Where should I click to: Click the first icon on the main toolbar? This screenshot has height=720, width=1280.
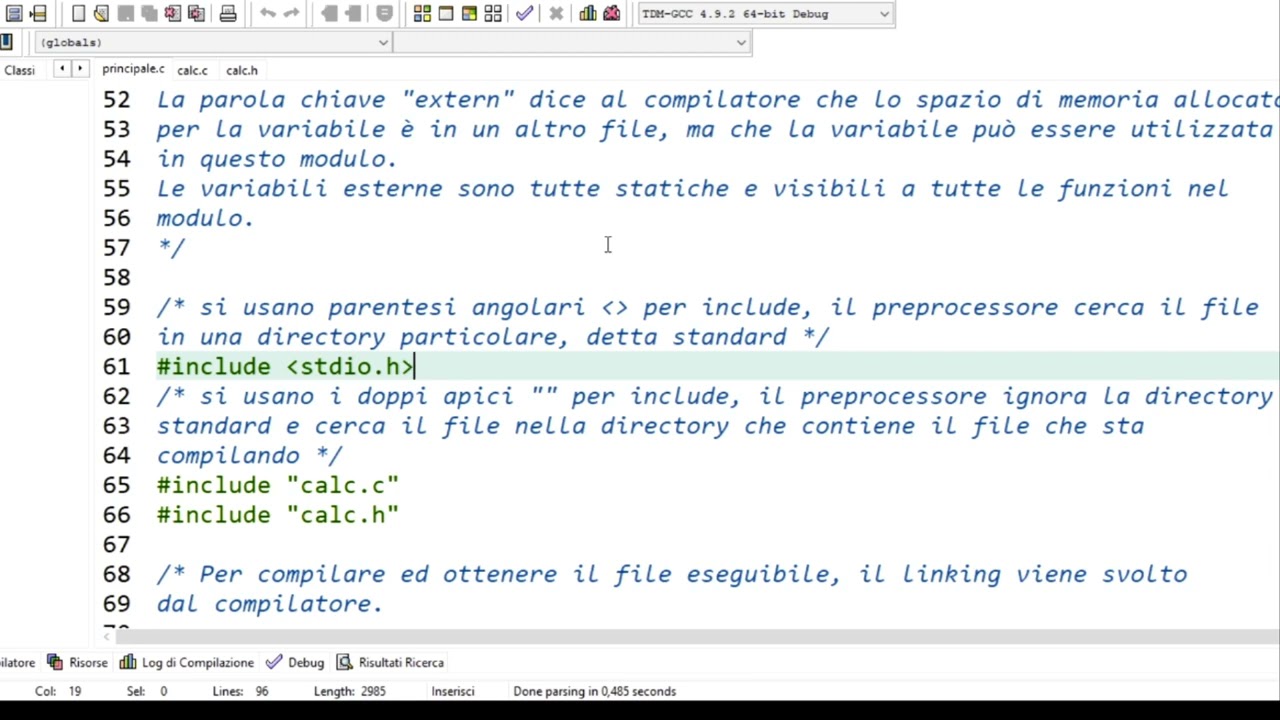pyautogui.click(x=14, y=14)
